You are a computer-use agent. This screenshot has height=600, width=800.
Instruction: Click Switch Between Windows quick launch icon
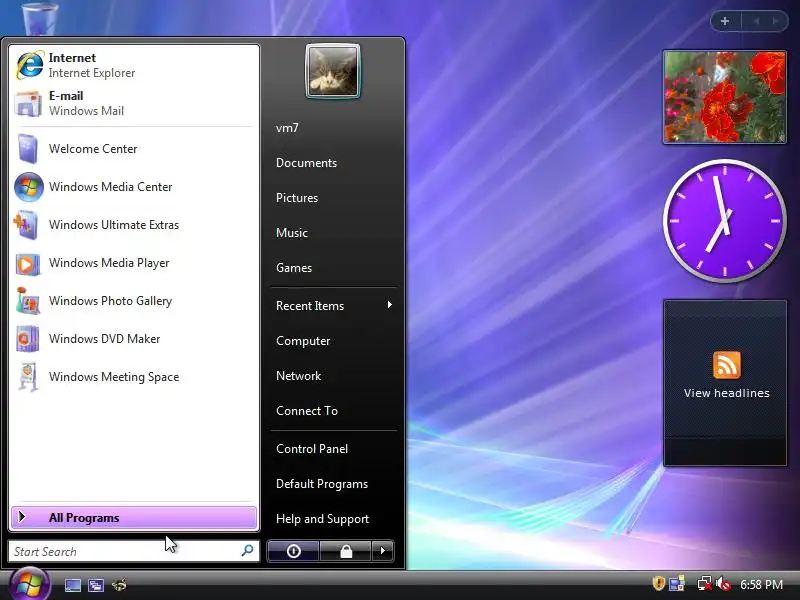pos(96,585)
